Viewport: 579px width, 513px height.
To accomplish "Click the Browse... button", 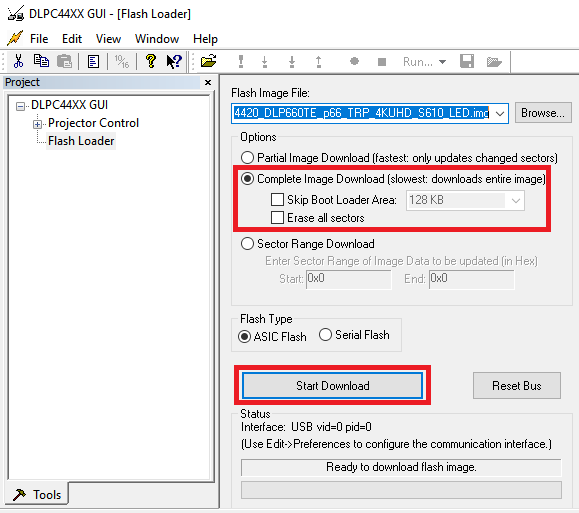I will tap(543, 113).
